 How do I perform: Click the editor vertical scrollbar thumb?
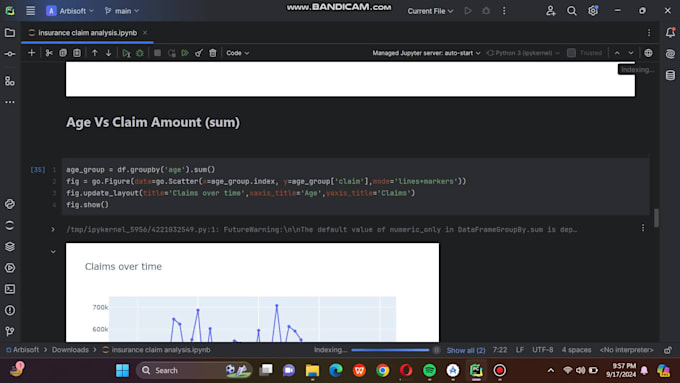point(657,218)
